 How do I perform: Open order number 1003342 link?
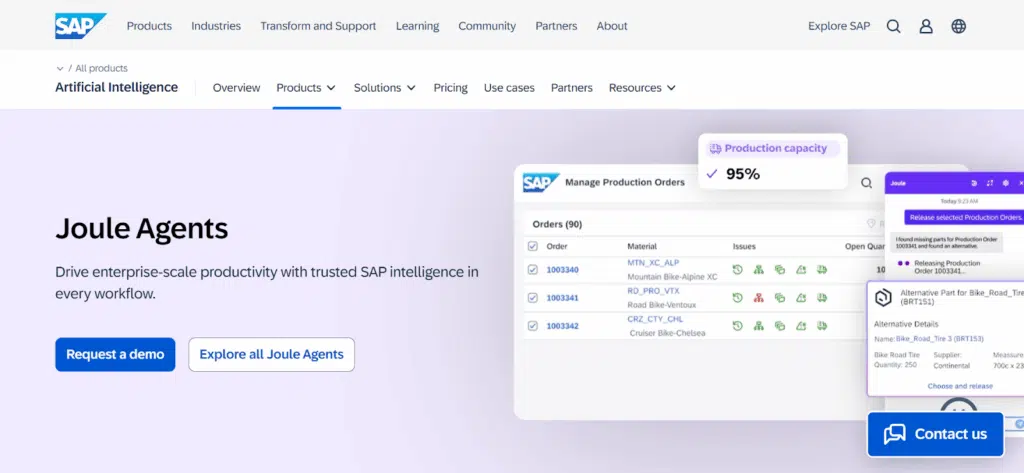pyautogui.click(x=562, y=326)
